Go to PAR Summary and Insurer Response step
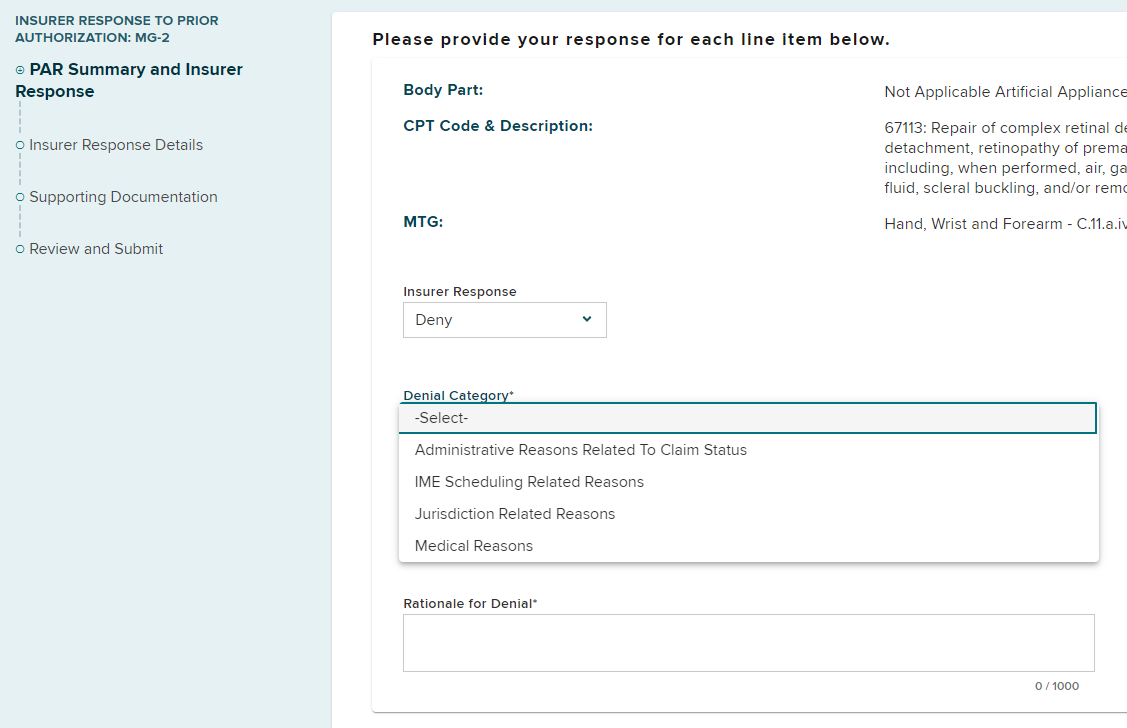This screenshot has height=728, width=1127. 129,80
